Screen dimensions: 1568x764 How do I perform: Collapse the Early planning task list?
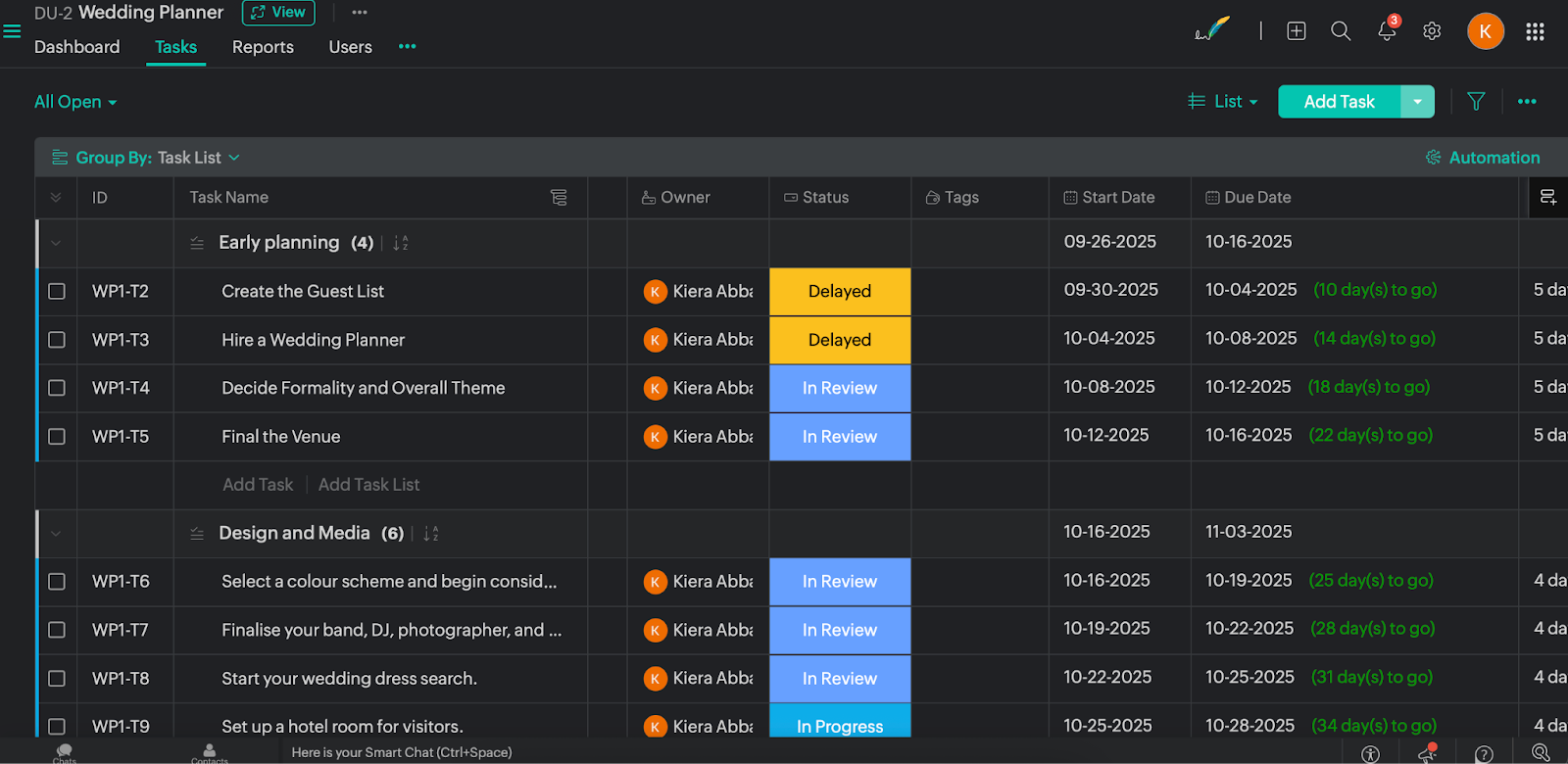56,243
